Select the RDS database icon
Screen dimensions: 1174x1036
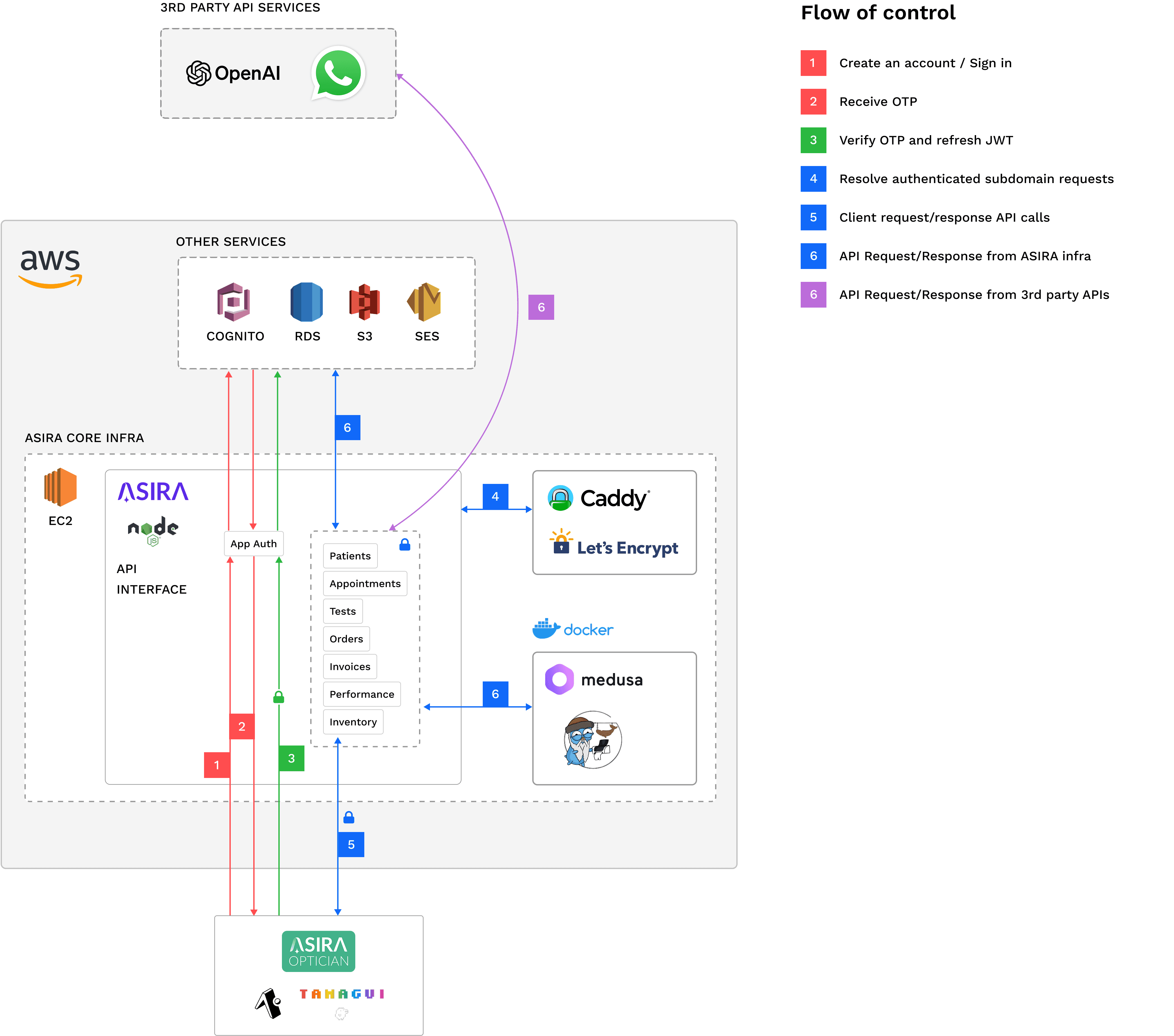307,301
